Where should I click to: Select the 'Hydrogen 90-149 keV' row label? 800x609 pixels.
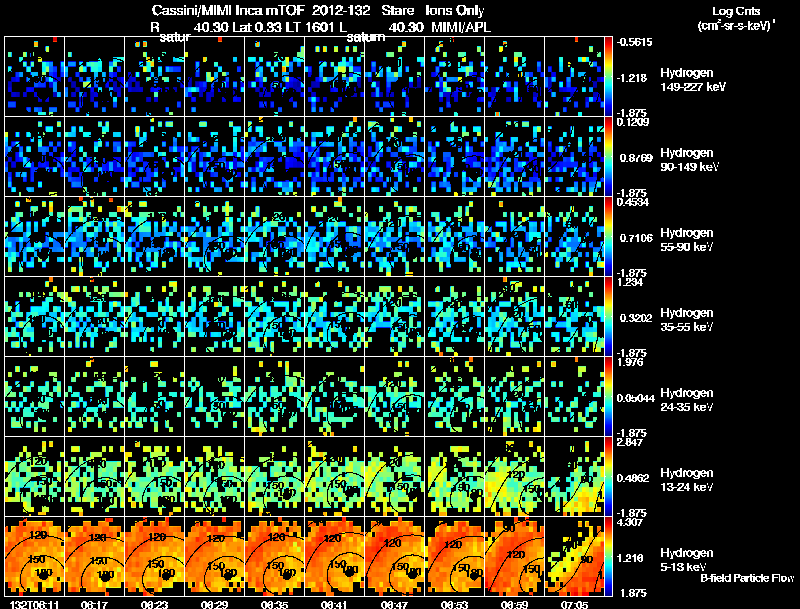689,160
